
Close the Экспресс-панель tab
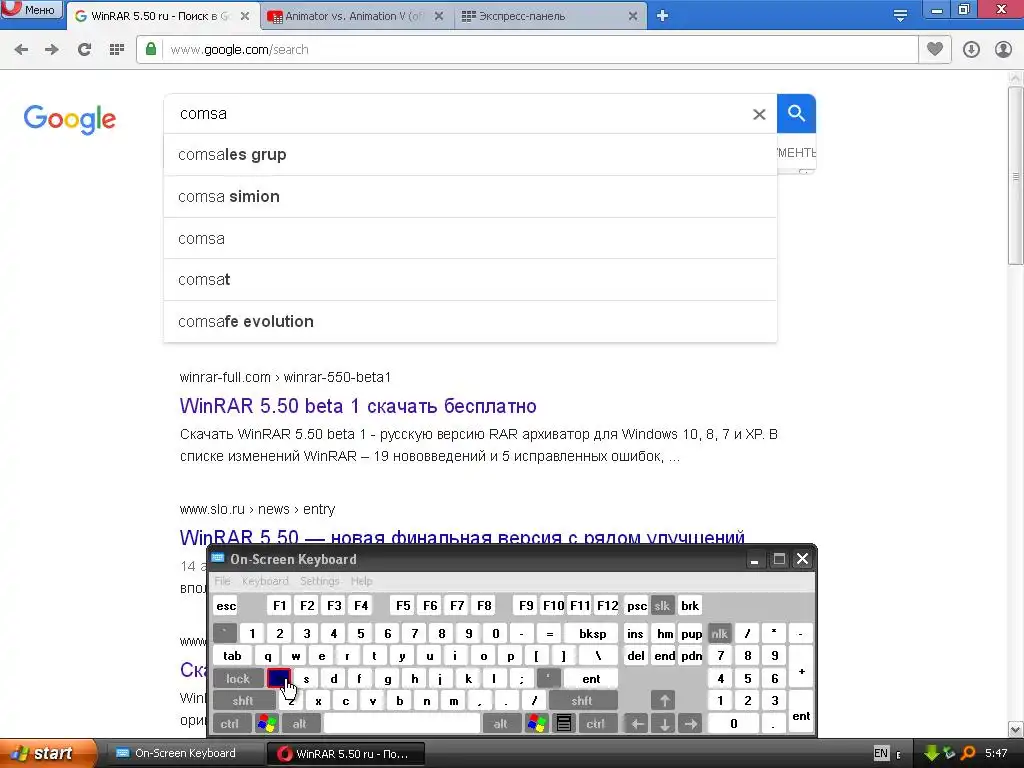pyautogui.click(x=633, y=16)
